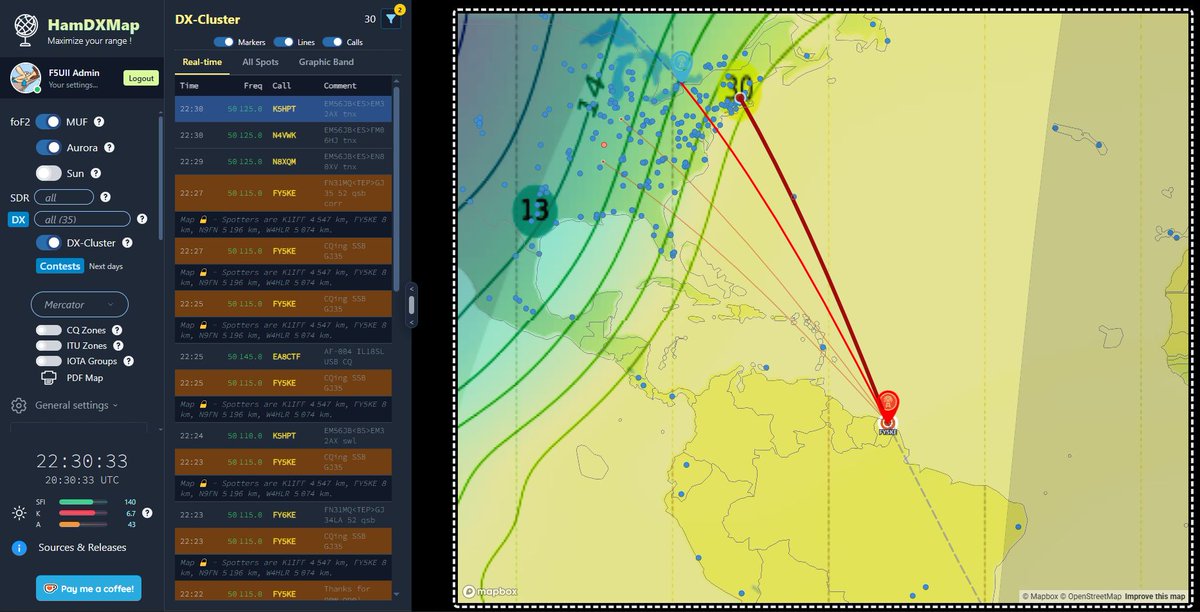Click the SFI progress bar

(83, 502)
